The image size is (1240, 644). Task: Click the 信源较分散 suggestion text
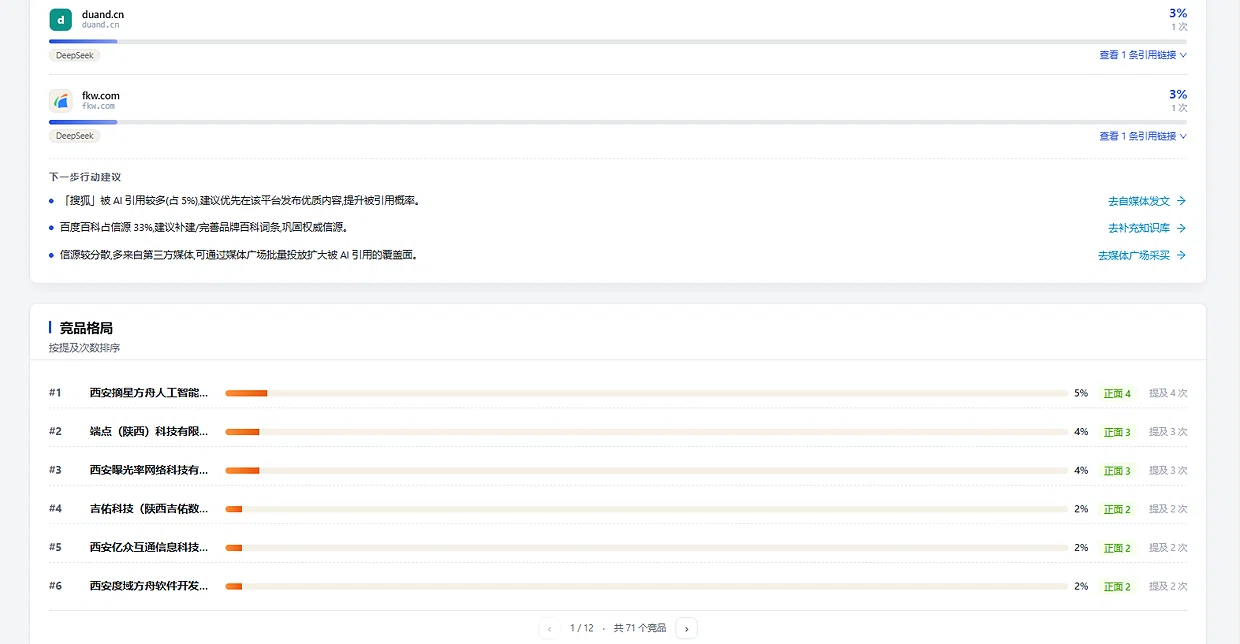[x=238, y=255]
